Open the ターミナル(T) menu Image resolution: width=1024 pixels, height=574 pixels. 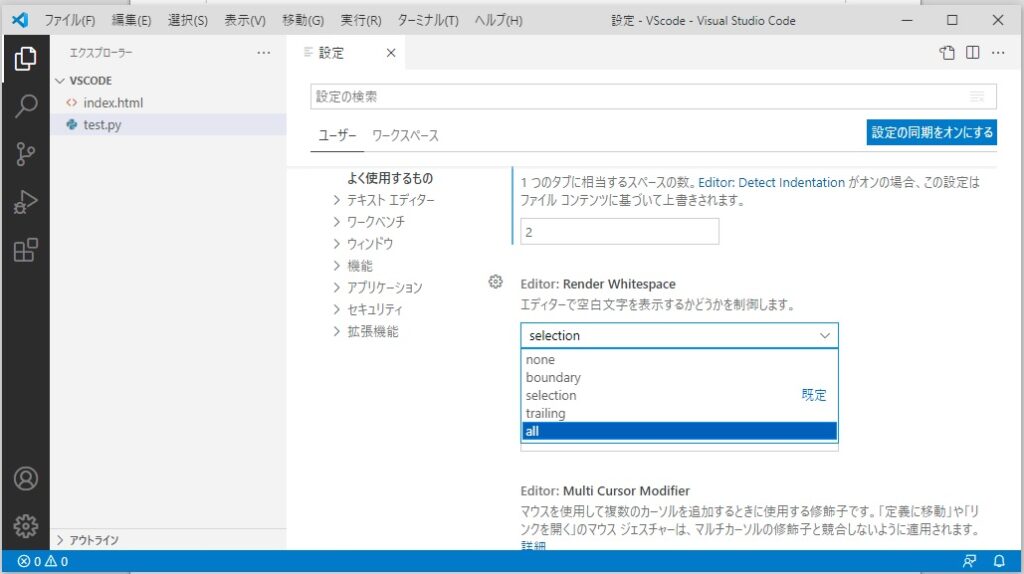tap(428, 20)
